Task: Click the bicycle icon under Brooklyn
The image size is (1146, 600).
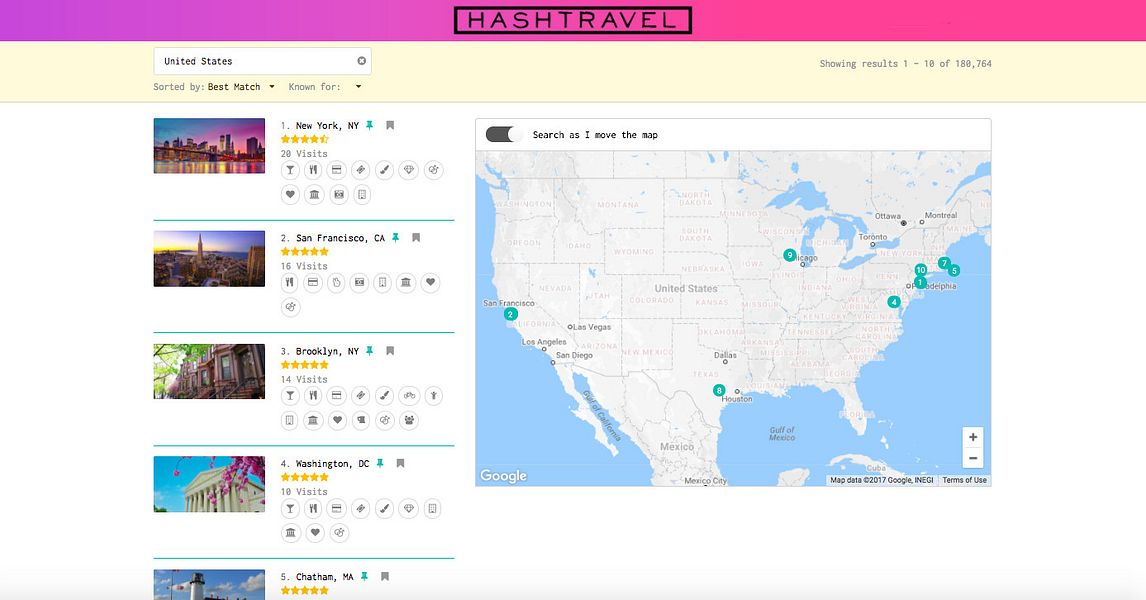Action: (x=409, y=396)
